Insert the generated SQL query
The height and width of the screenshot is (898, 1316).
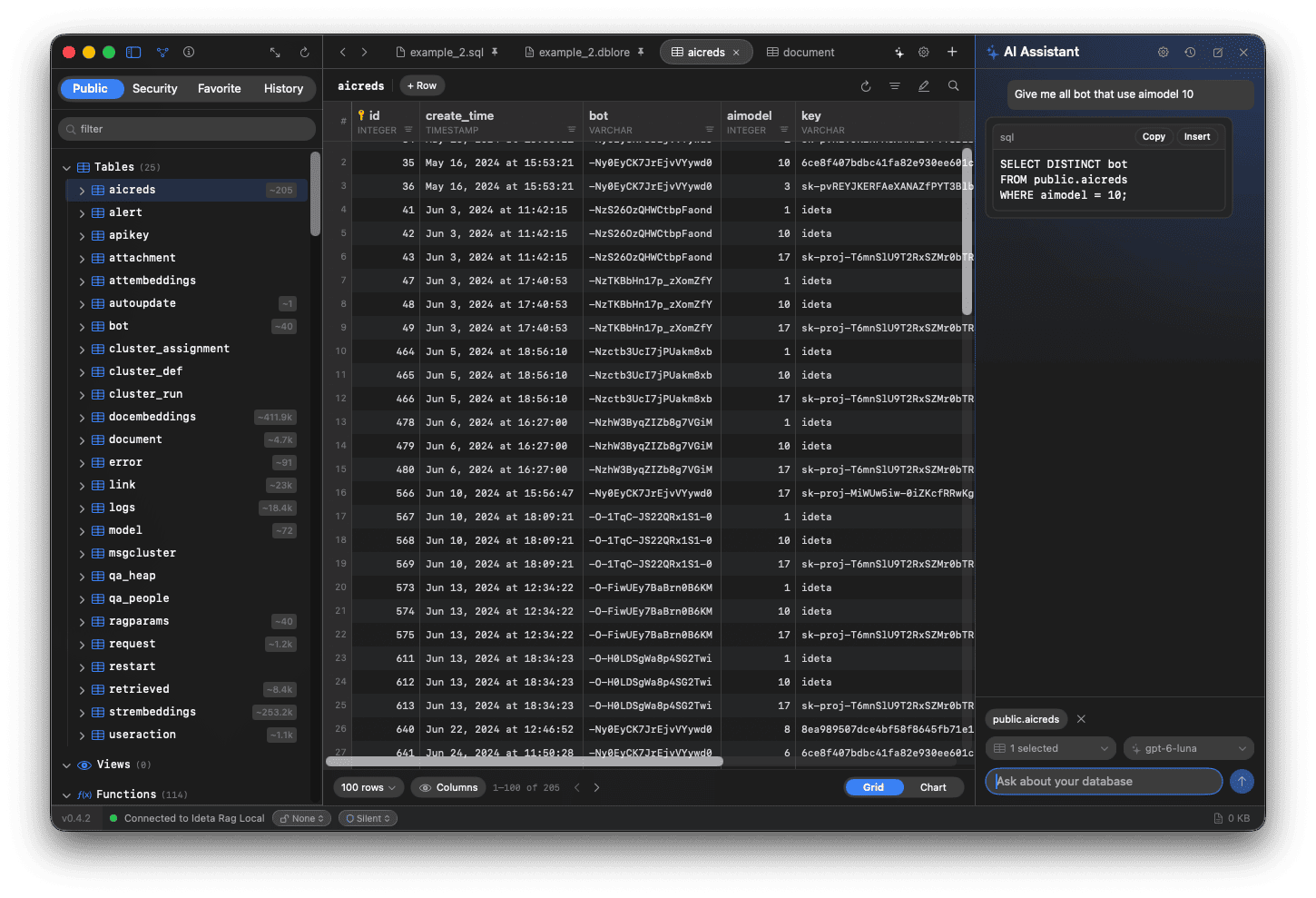pyautogui.click(x=1197, y=137)
